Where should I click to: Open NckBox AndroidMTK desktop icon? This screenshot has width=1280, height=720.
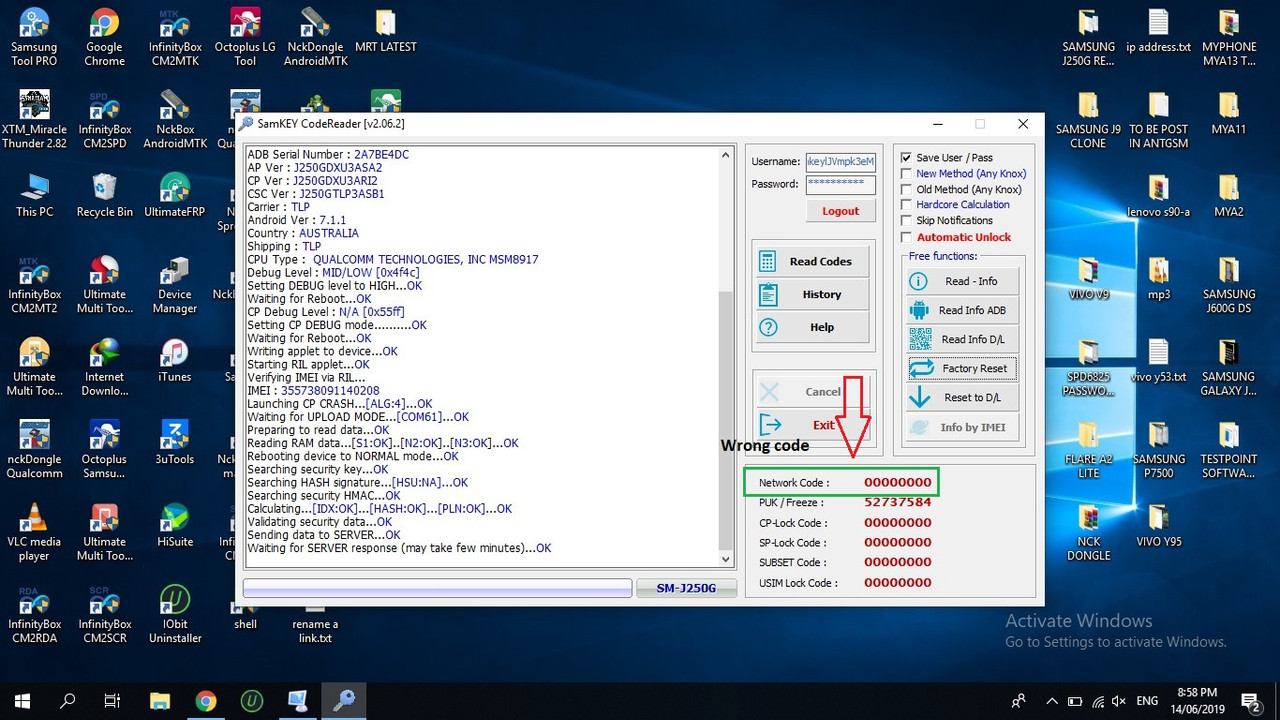174,120
